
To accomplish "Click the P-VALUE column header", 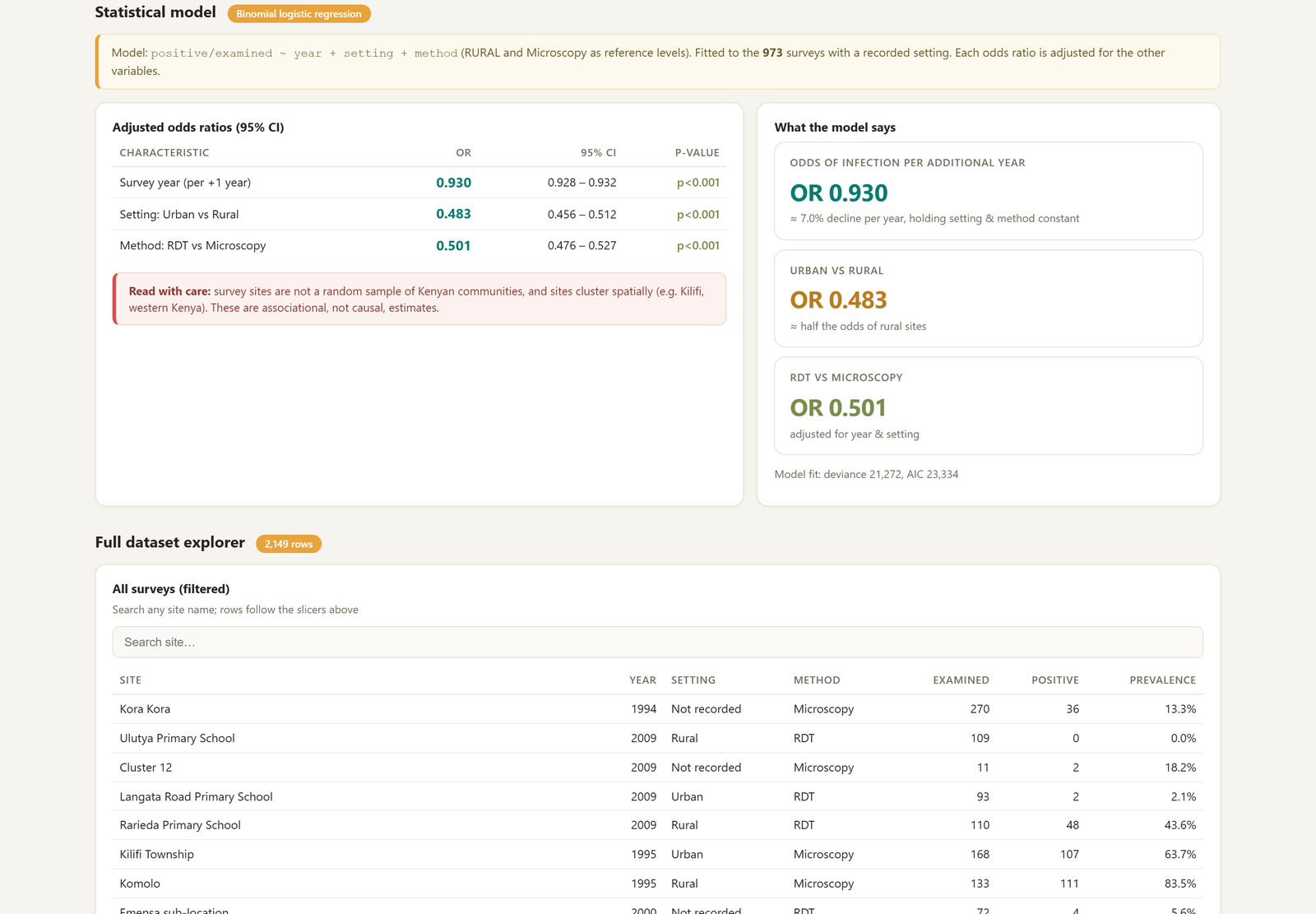I will pyautogui.click(x=697, y=153).
